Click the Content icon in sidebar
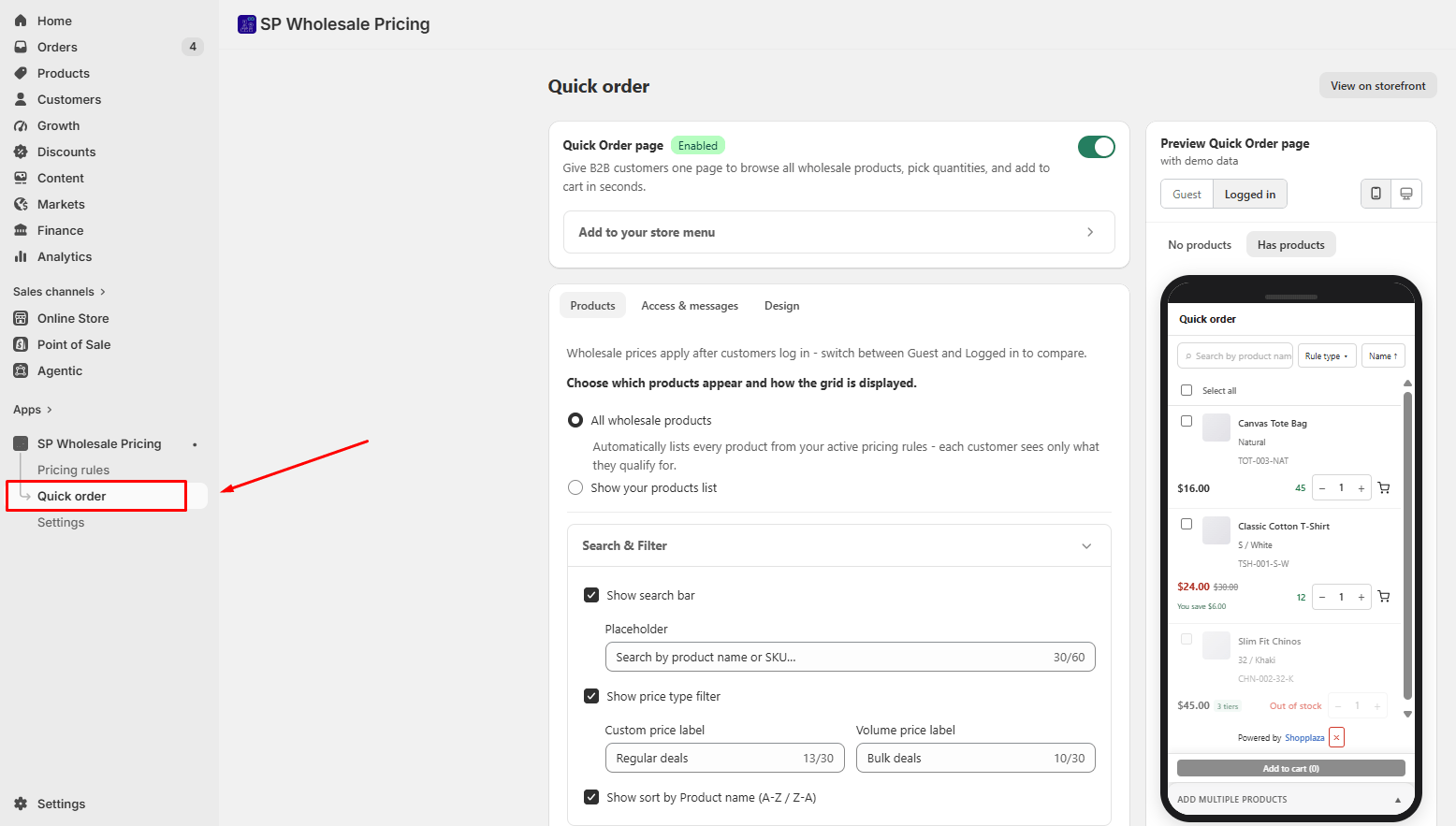 coord(21,178)
